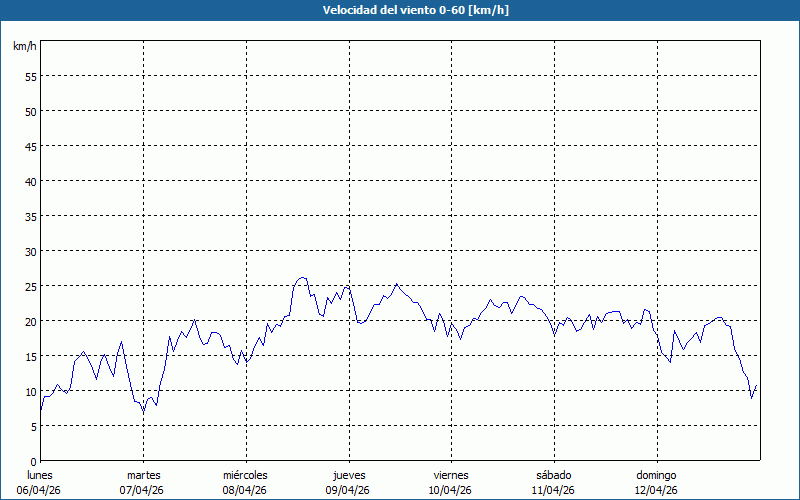Click the 'km/h' unit label on the y-axis

coord(25,47)
